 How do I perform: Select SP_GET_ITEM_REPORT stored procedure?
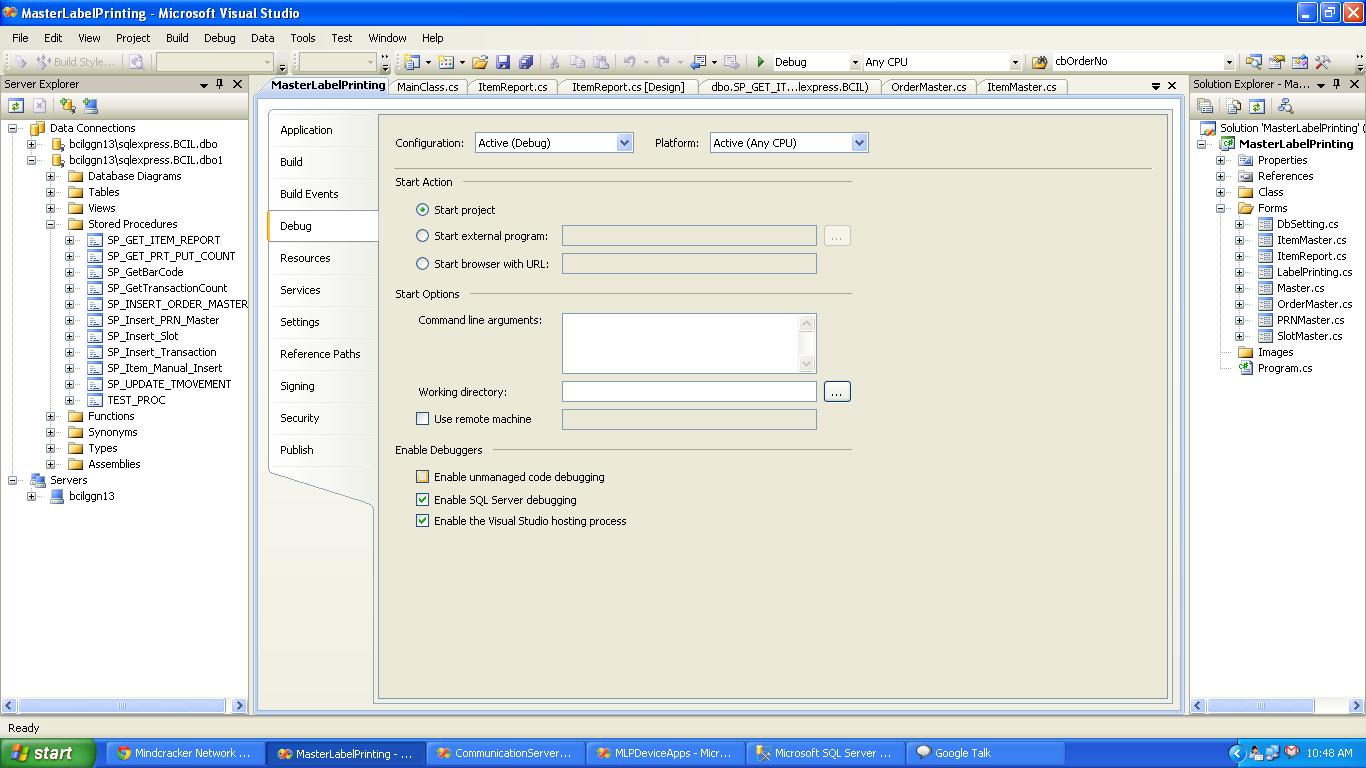pos(164,240)
